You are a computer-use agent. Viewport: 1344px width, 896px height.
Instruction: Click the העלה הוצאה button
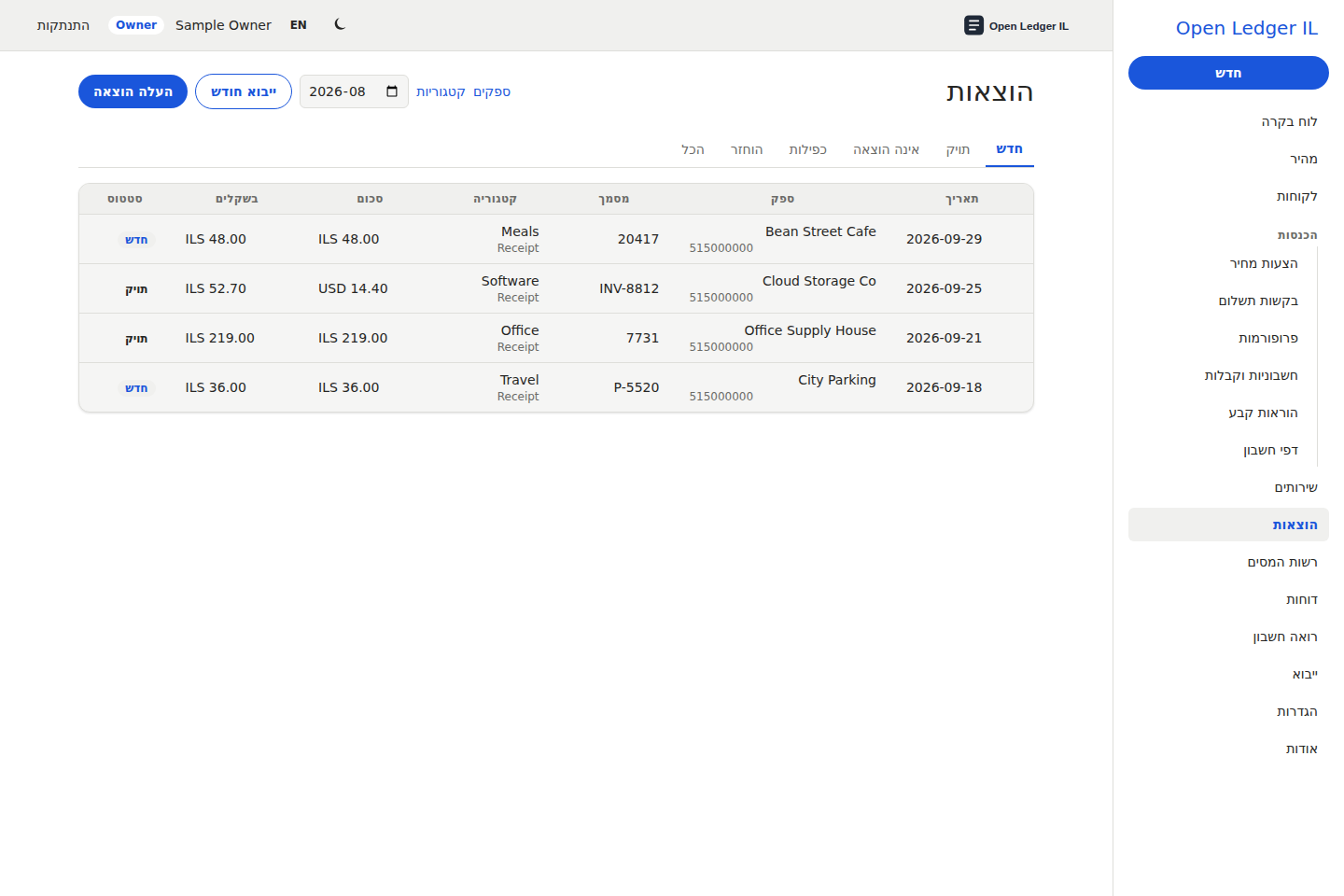[133, 91]
